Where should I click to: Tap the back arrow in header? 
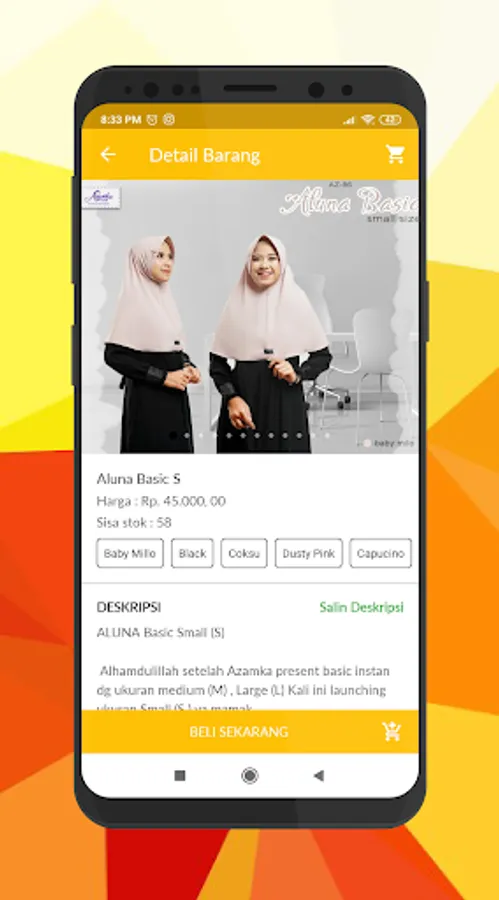(x=108, y=154)
